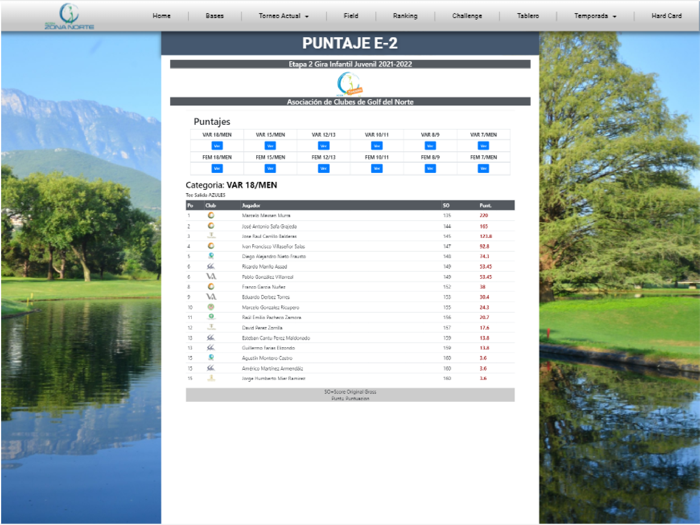Click the 220 points value
This screenshot has width=700, height=525.
point(483,215)
